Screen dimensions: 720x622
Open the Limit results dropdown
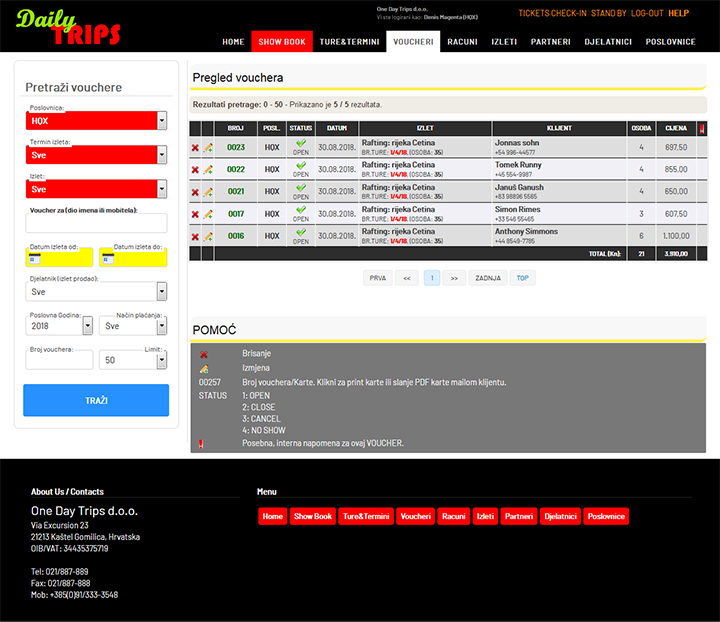[x=161, y=360]
